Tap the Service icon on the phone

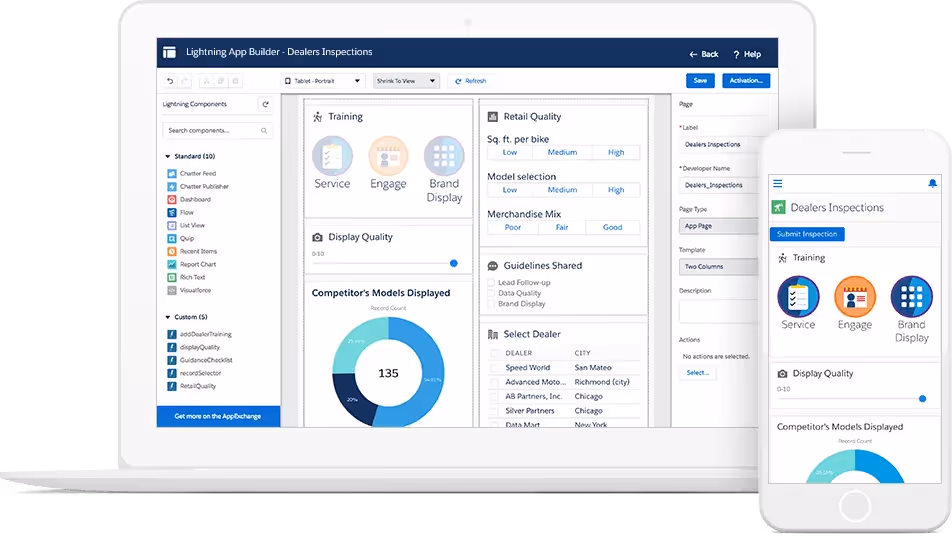[x=798, y=296]
